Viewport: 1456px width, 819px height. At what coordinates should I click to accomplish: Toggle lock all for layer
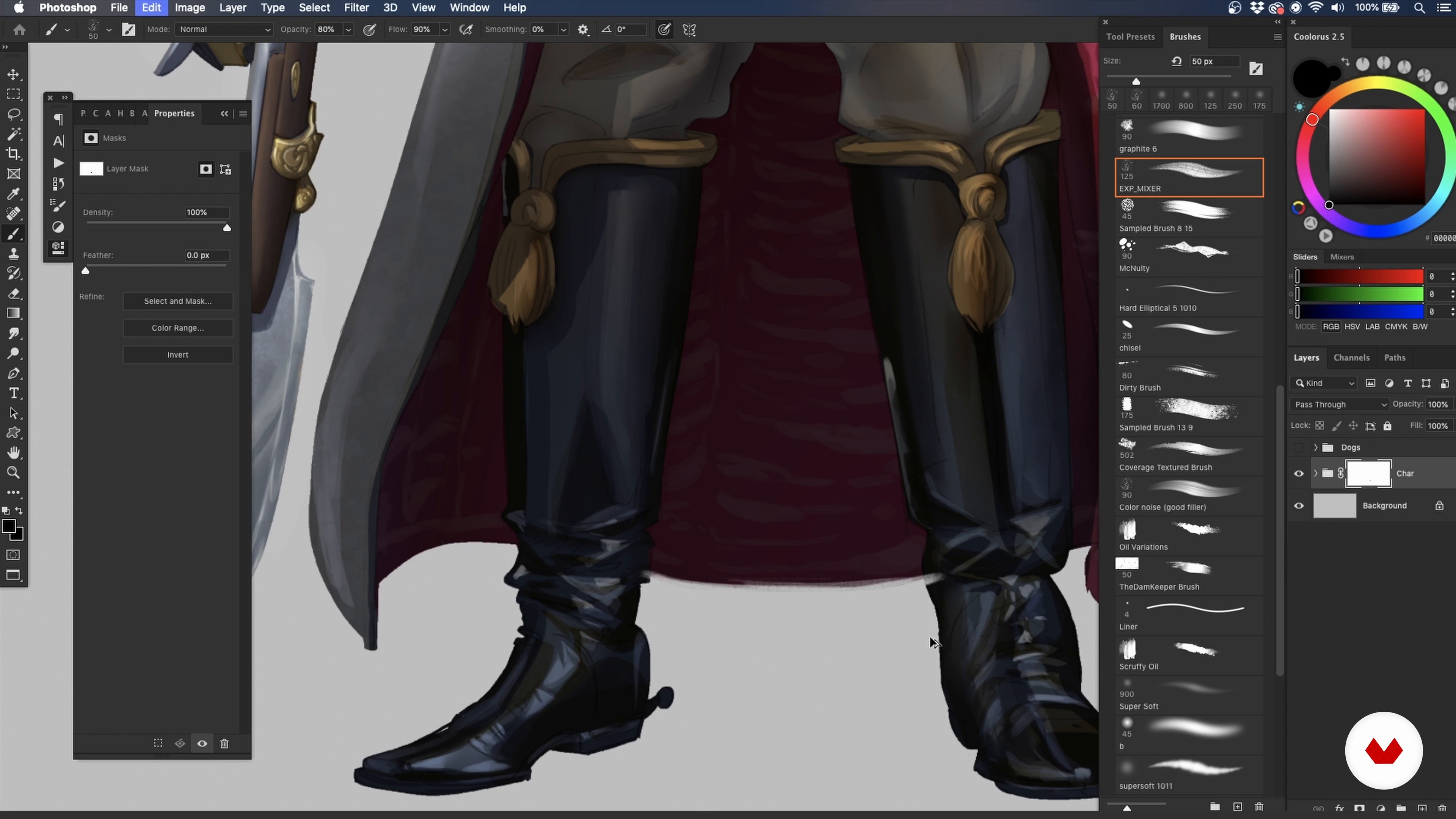coord(1387,425)
